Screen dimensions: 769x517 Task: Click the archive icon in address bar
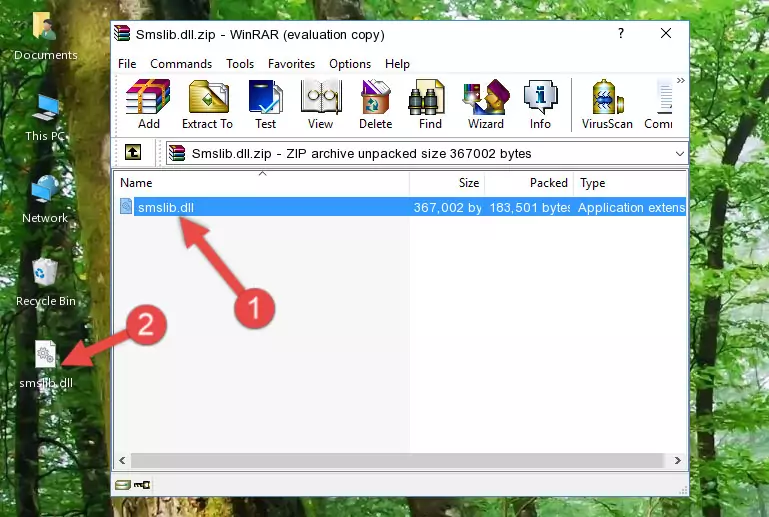[177, 154]
